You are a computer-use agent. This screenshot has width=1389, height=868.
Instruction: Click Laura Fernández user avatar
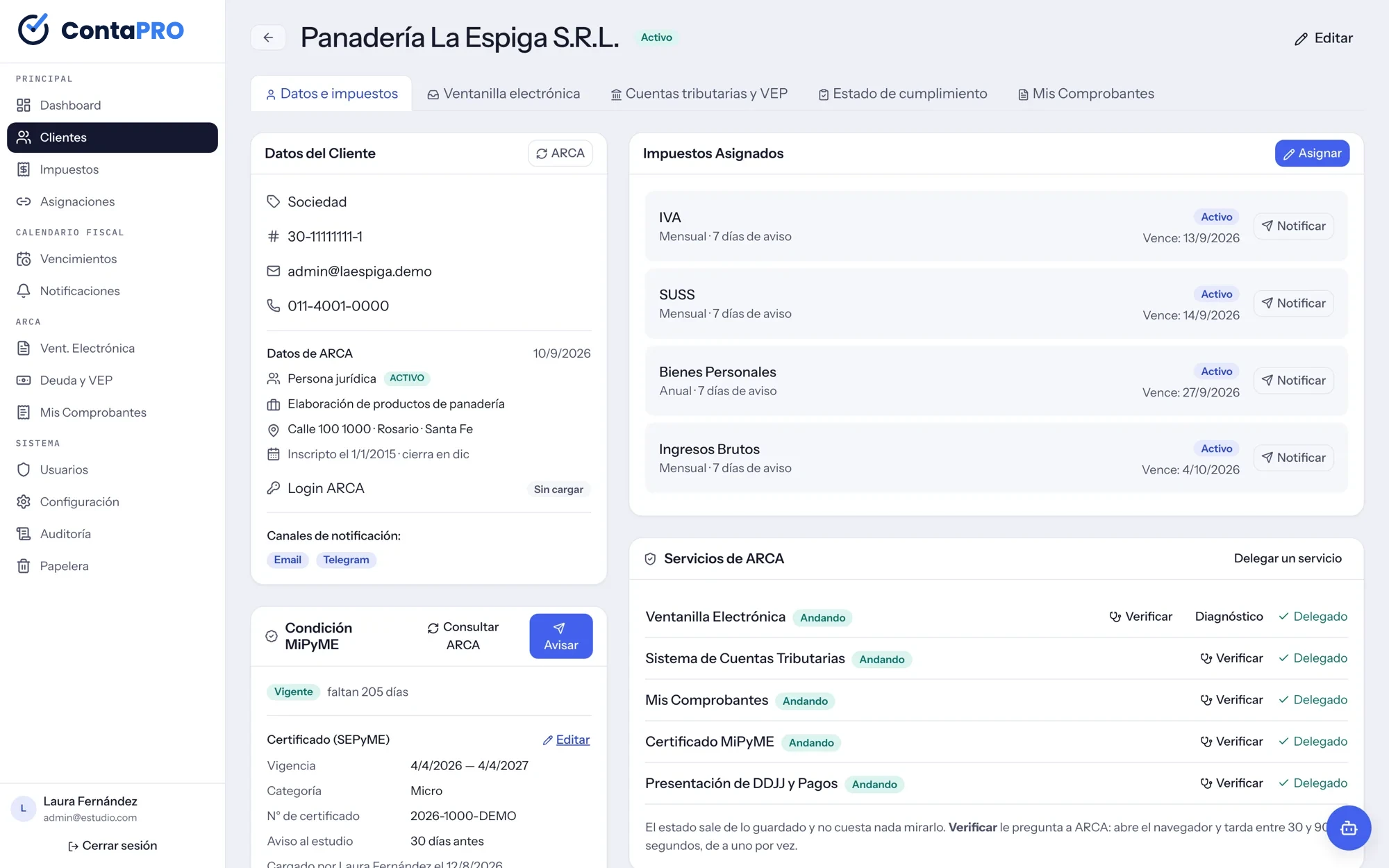point(23,809)
